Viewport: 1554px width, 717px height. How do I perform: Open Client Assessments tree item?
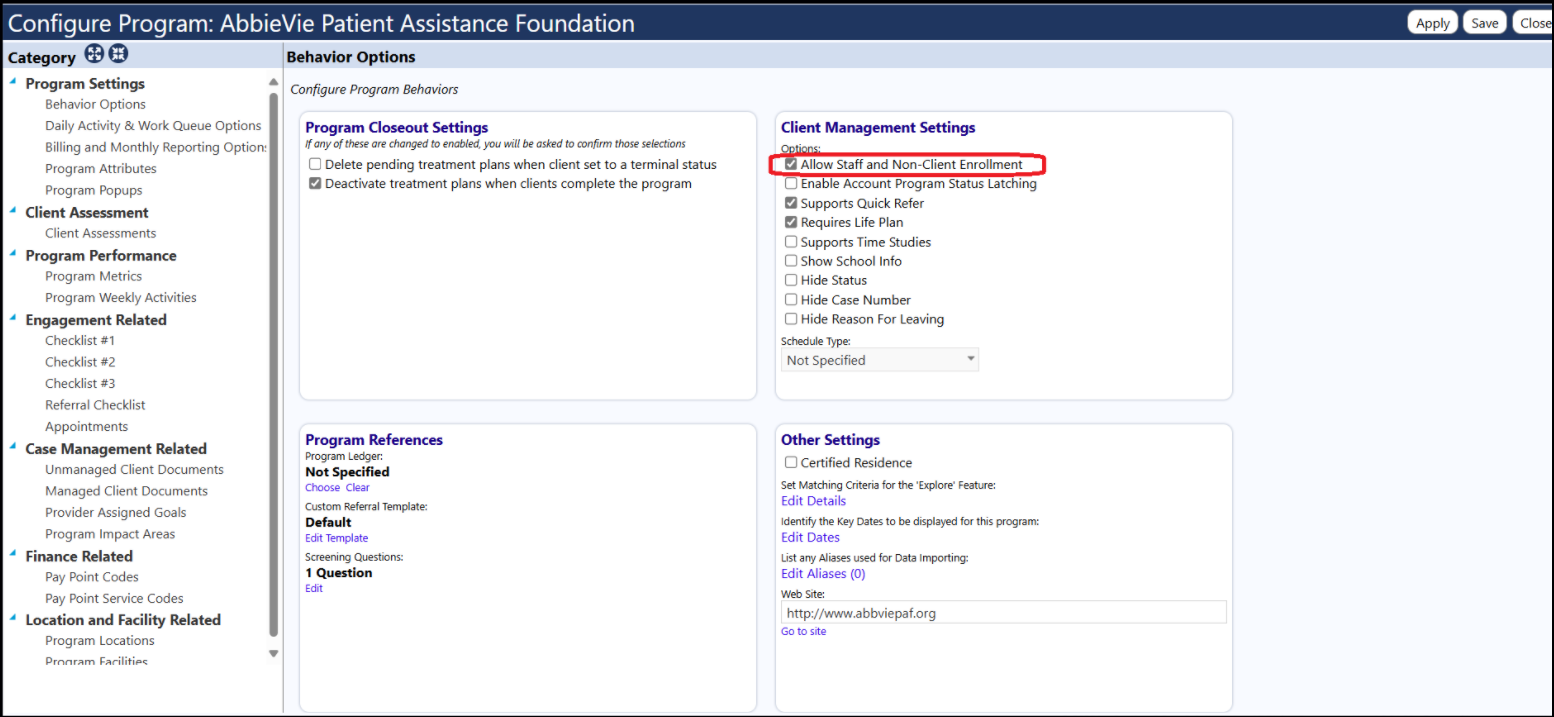click(x=101, y=233)
